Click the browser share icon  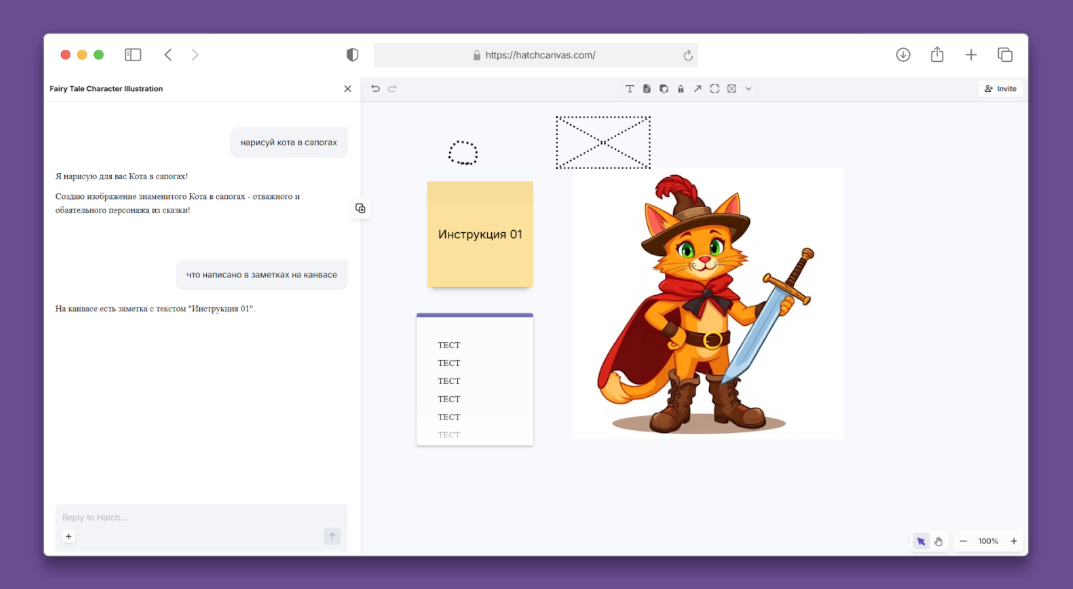[938, 55]
